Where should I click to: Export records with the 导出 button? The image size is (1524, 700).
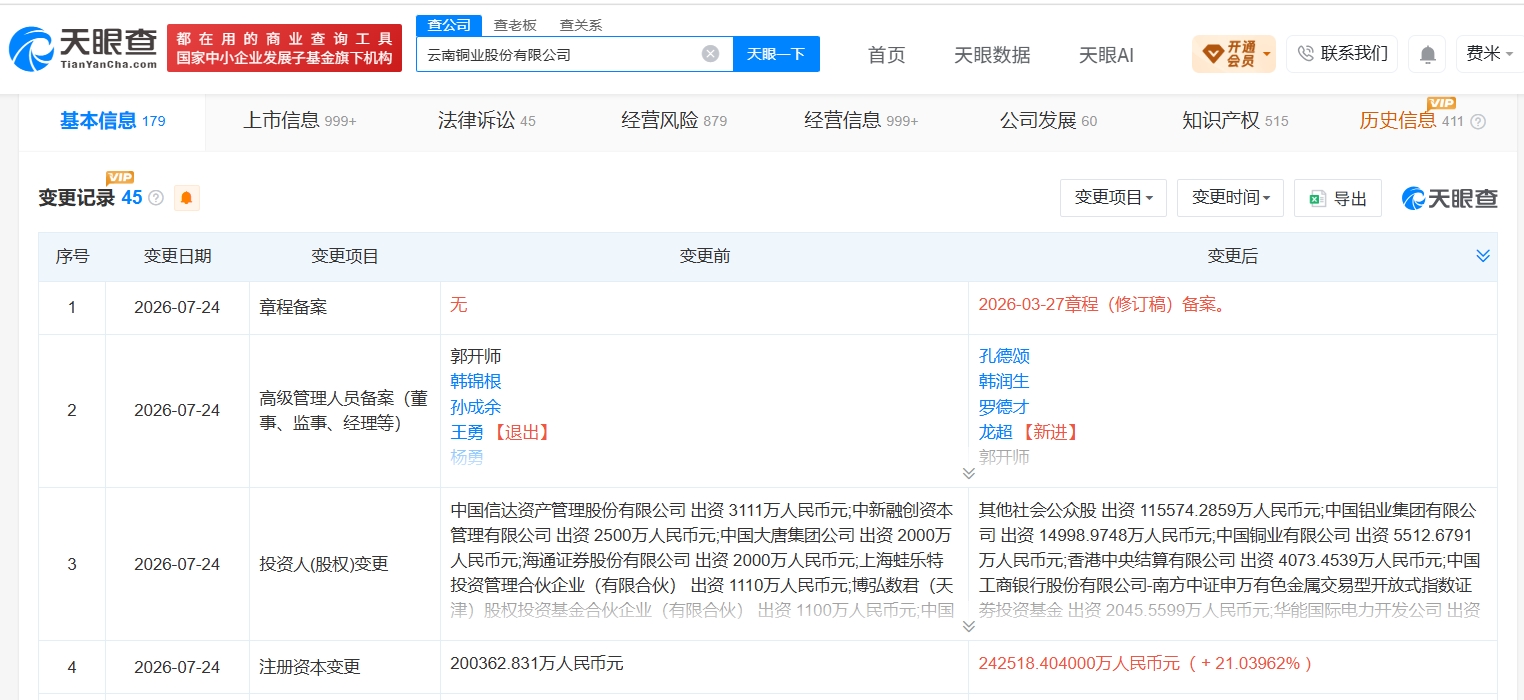[1338, 198]
